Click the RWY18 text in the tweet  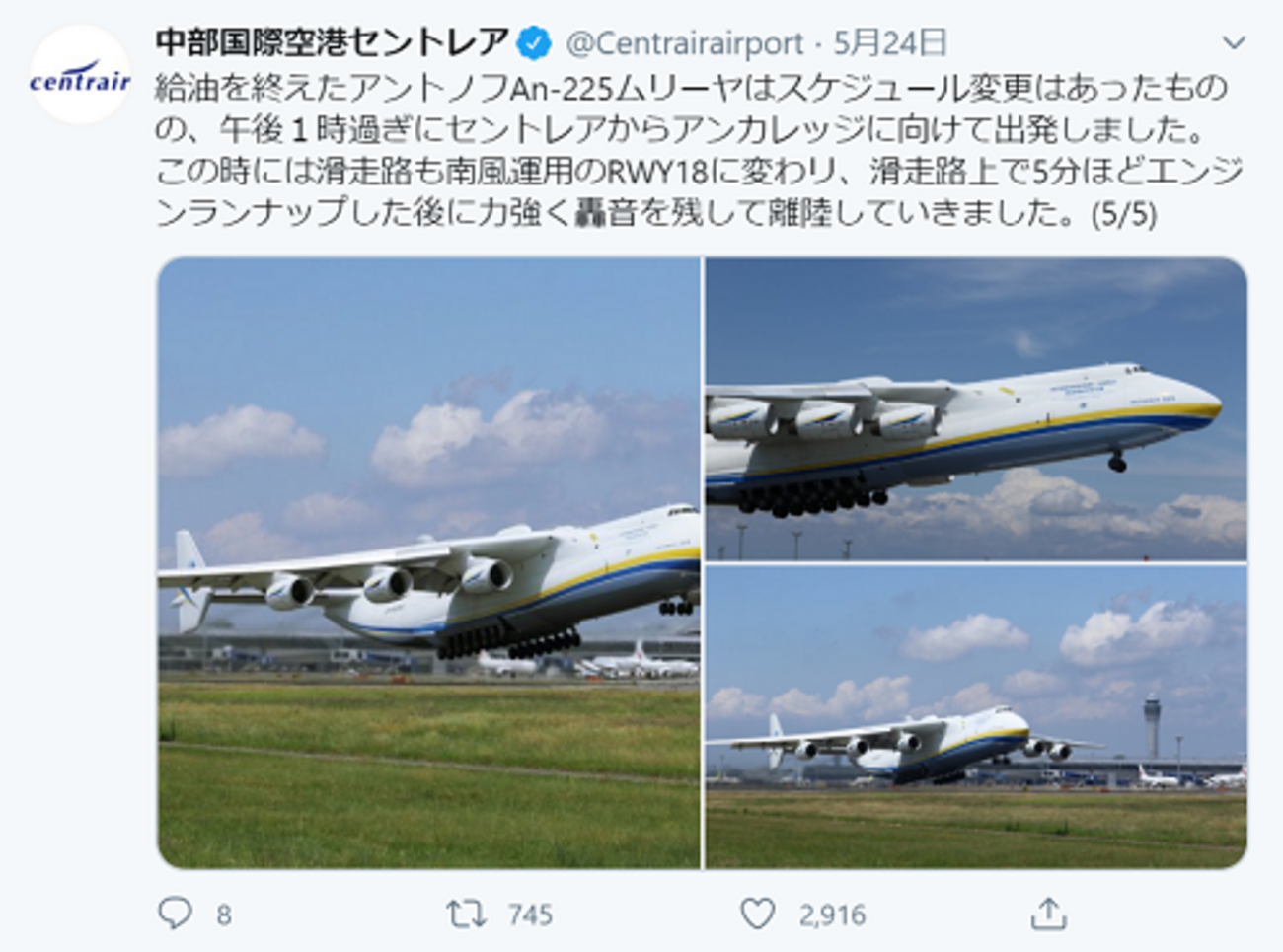pyautogui.click(x=657, y=173)
